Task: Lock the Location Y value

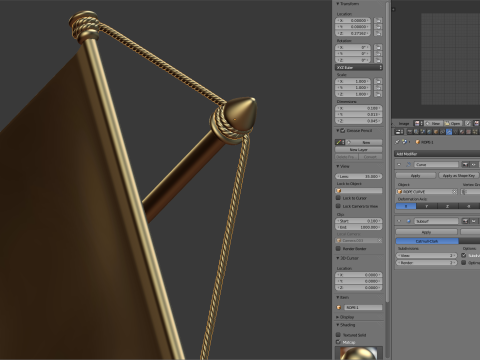Action: (378, 27)
